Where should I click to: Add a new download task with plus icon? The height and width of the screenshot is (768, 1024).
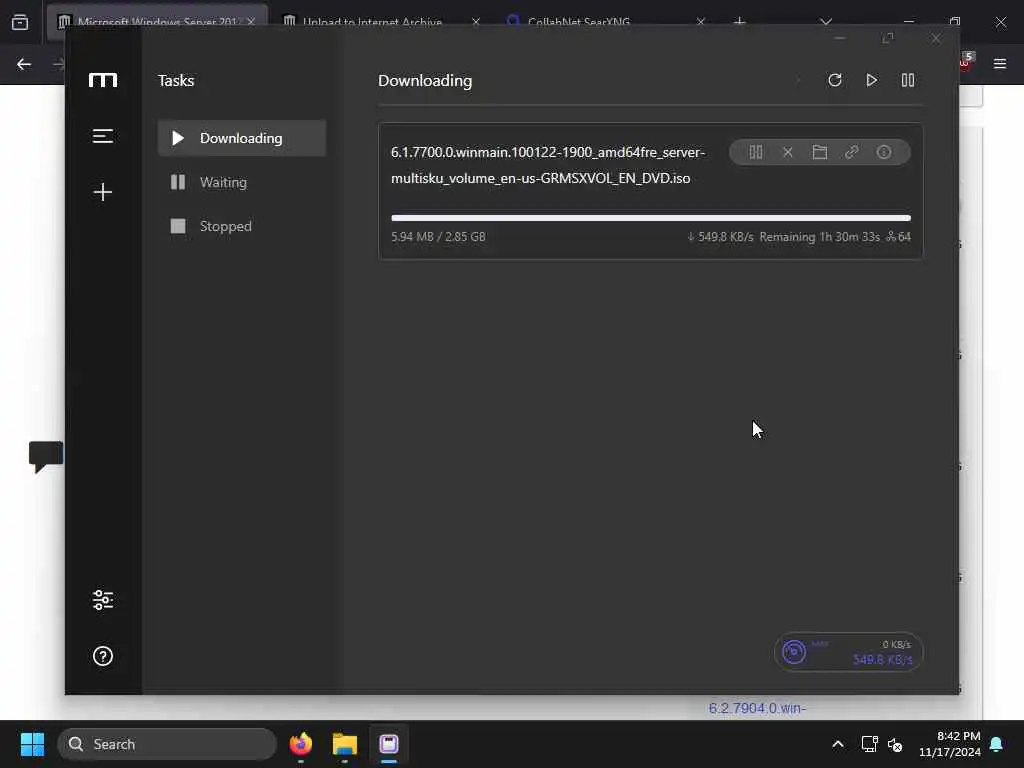(103, 192)
